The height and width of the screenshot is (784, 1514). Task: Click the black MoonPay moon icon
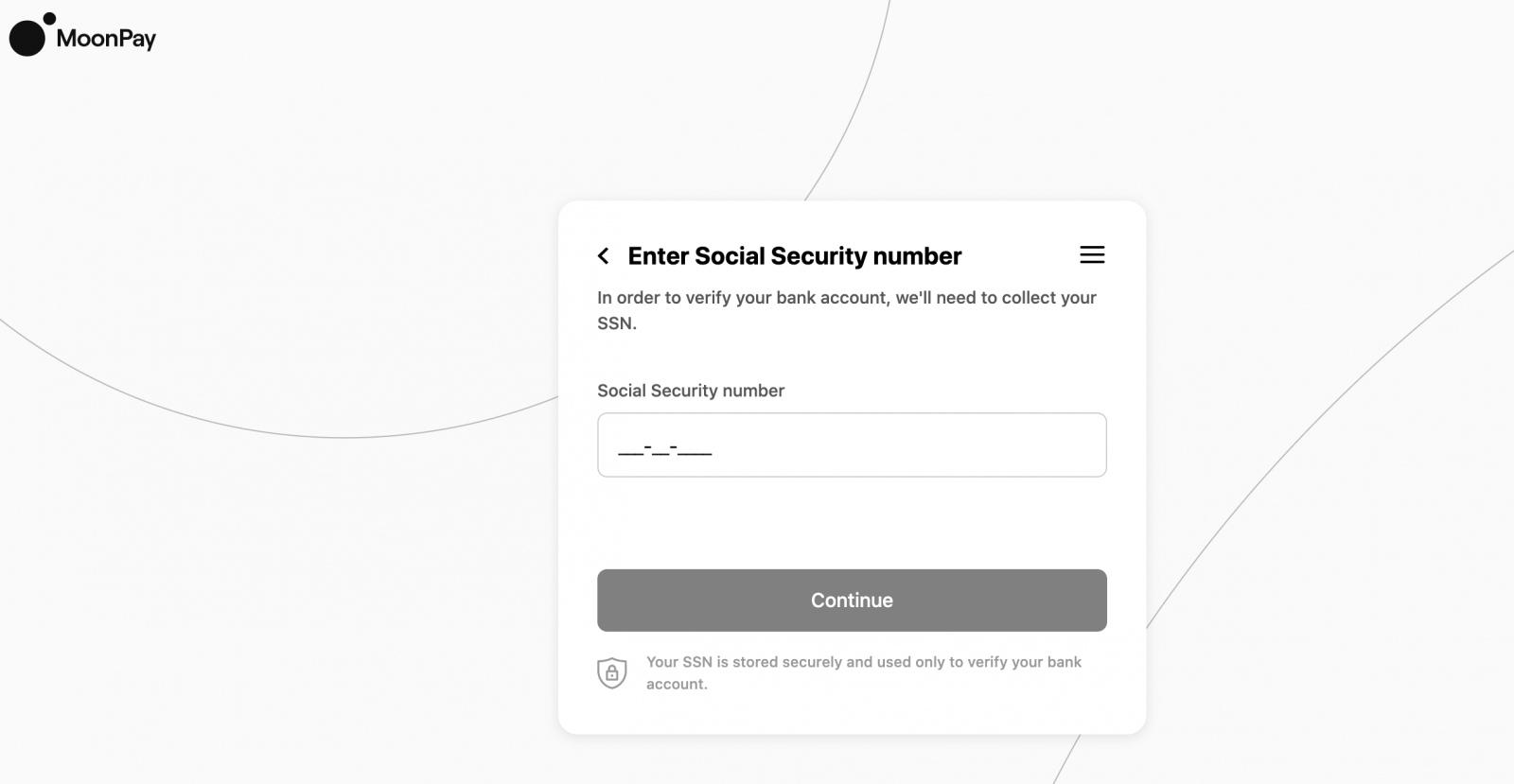pyautogui.click(x=26, y=38)
